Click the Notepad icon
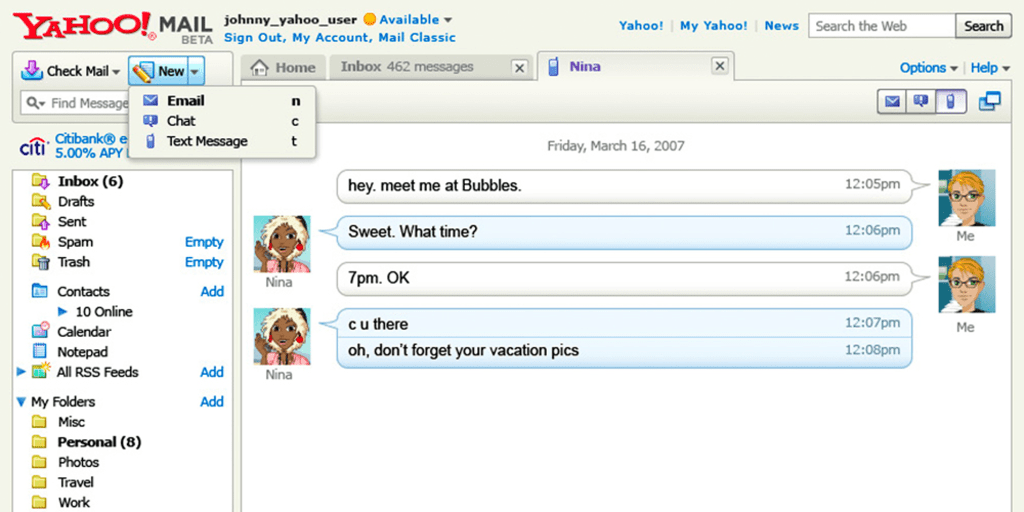 (x=40, y=351)
